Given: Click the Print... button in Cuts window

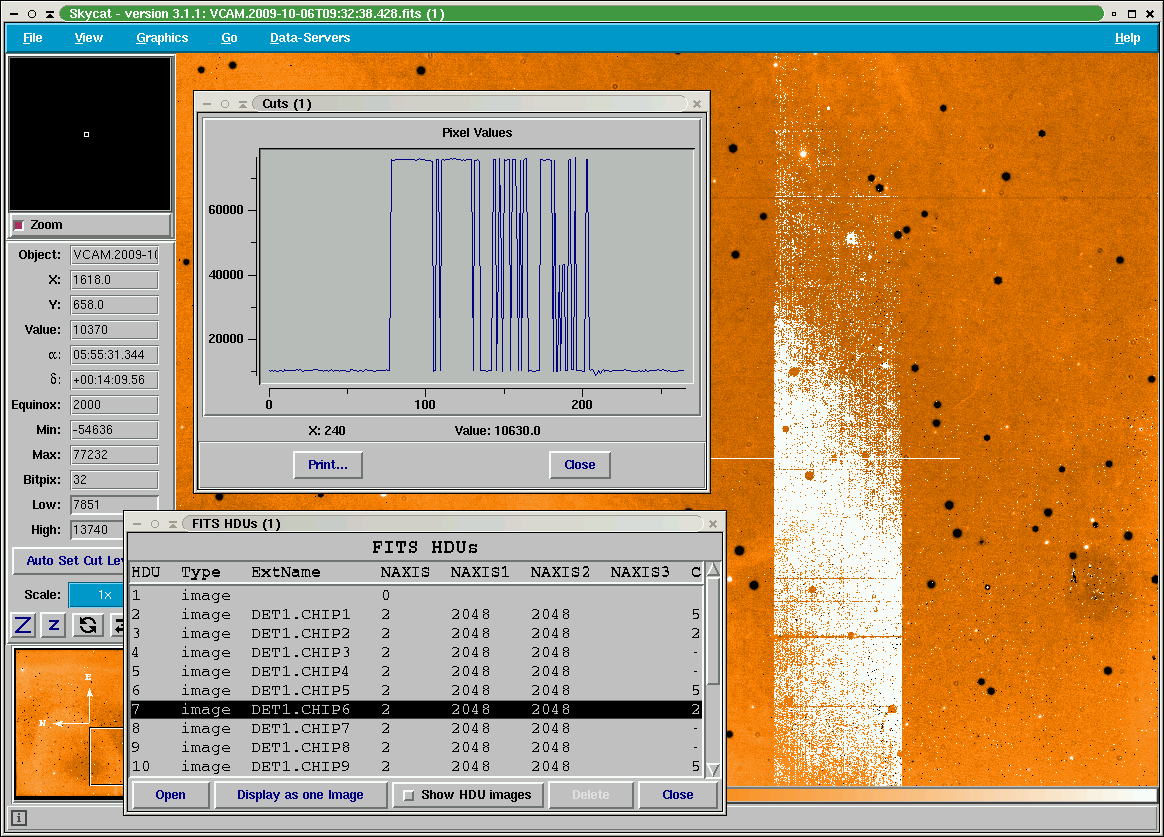Looking at the screenshot, I should (x=327, y=465).
